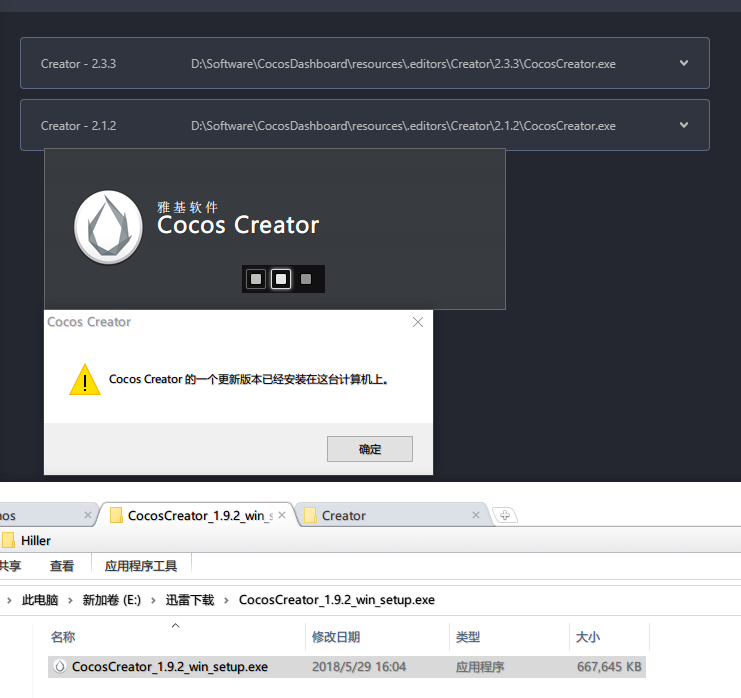Open a new tab with plus button

point(505,515)
